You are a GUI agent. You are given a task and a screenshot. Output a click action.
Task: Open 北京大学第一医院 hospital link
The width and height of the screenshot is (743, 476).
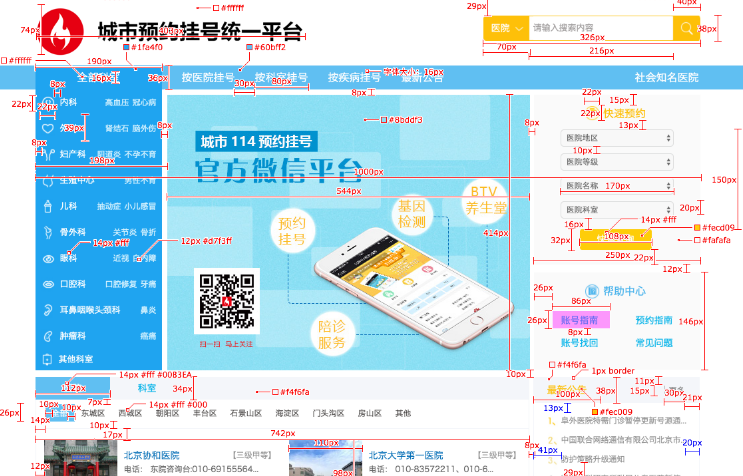(406, 455)
